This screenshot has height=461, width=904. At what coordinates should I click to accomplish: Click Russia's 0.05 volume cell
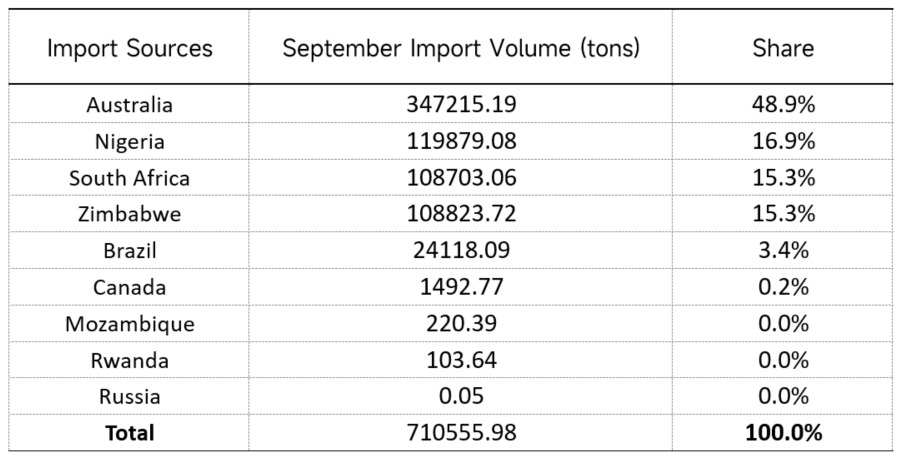point(461,396)
